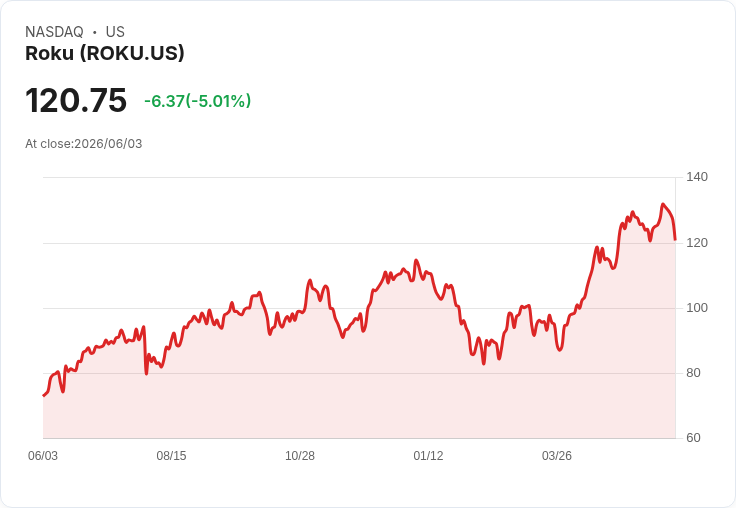Click the At close:2026/06/03 timestamp
Screen dimensions: 736x508
(84, 144)
